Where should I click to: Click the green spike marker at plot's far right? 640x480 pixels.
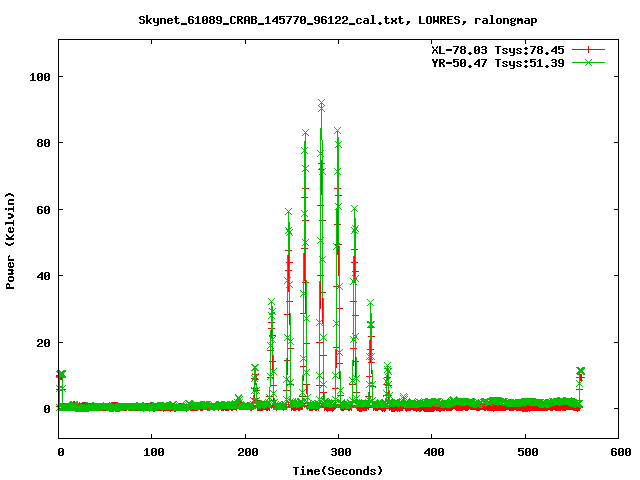point(580,371)
